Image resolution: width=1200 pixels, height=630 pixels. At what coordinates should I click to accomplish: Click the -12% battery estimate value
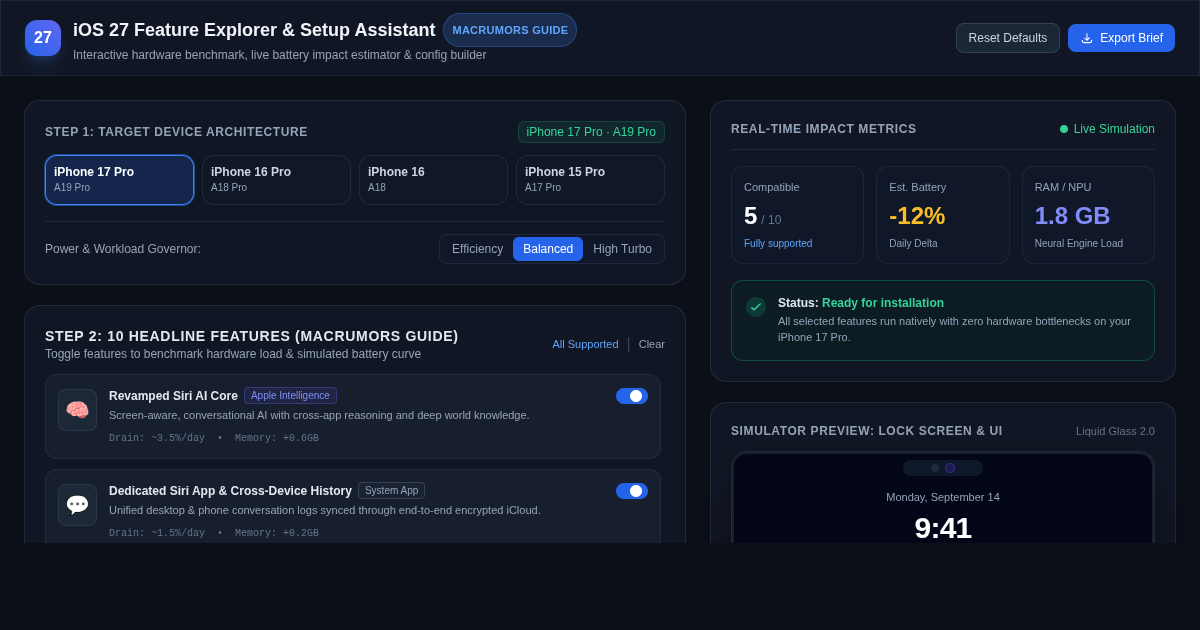coord(917,216)
